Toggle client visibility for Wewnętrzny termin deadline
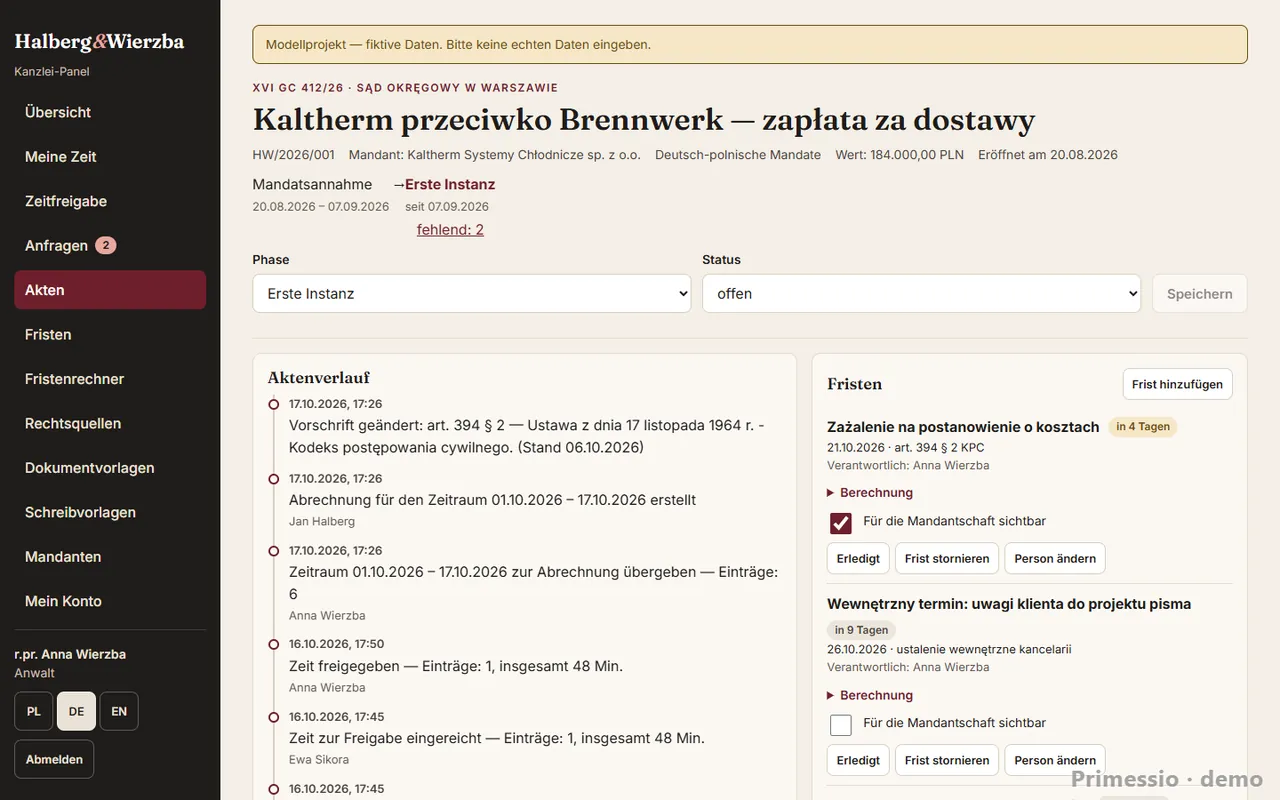The width and height of the screenshot is (1280, 800). (841, 725)
